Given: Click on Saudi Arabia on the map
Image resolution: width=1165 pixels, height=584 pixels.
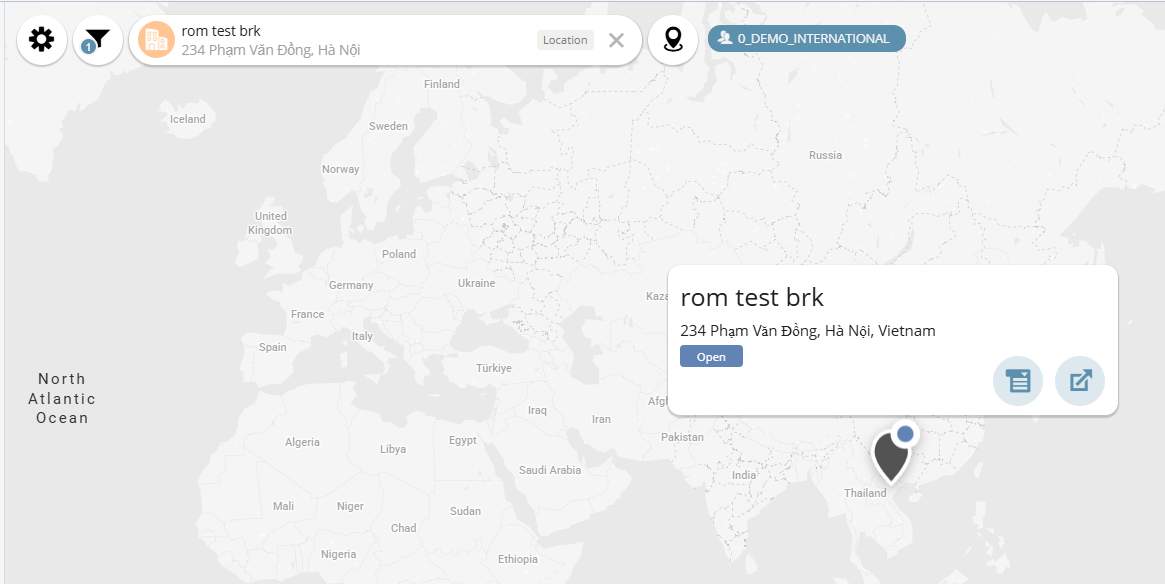Looking at the screenshot, I should [x=549, y=470].
